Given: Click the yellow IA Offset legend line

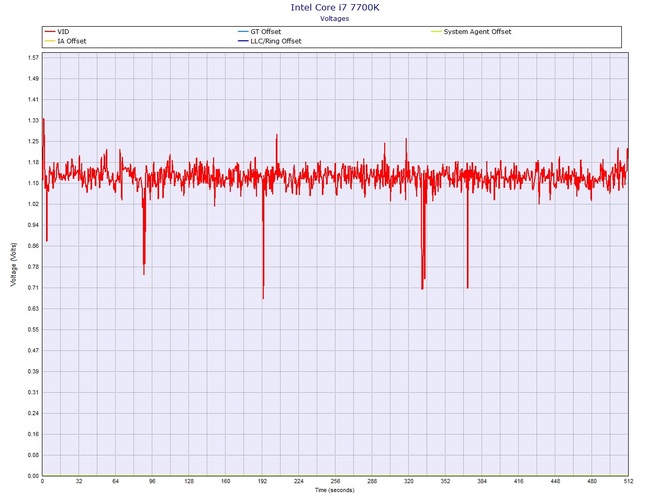Looking at the screenshot, I should coord(50,41).
